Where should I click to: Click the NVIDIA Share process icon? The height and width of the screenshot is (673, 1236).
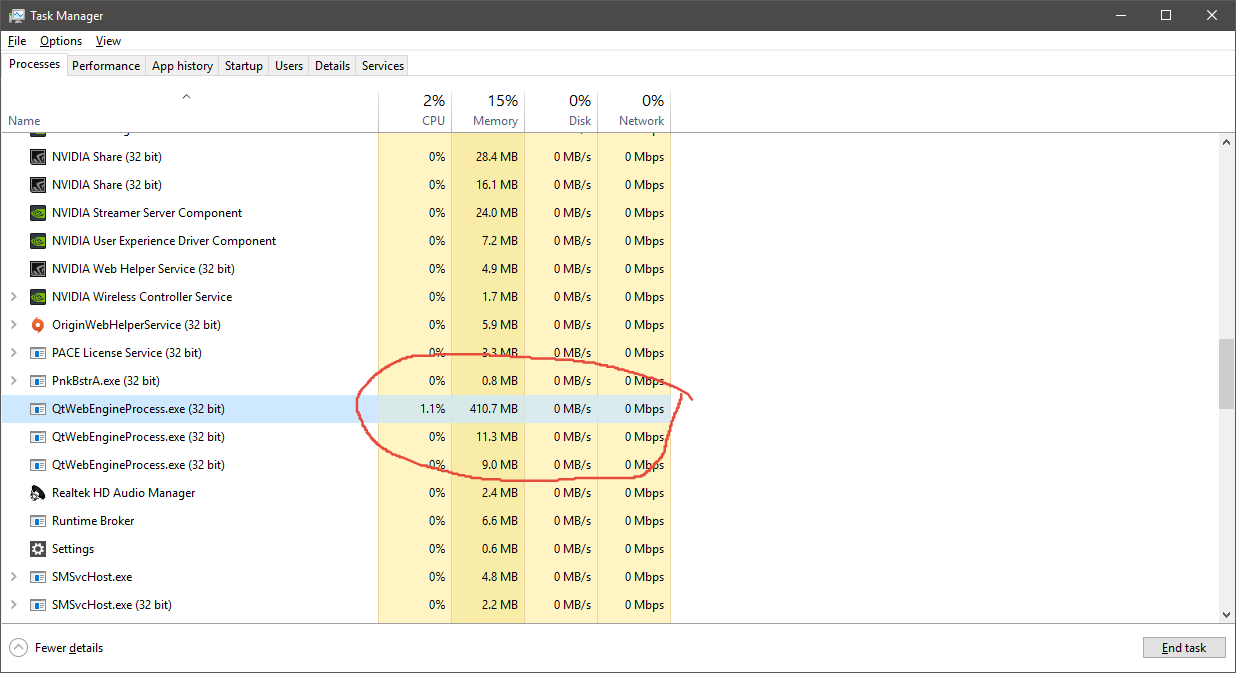tap(37, 156)
